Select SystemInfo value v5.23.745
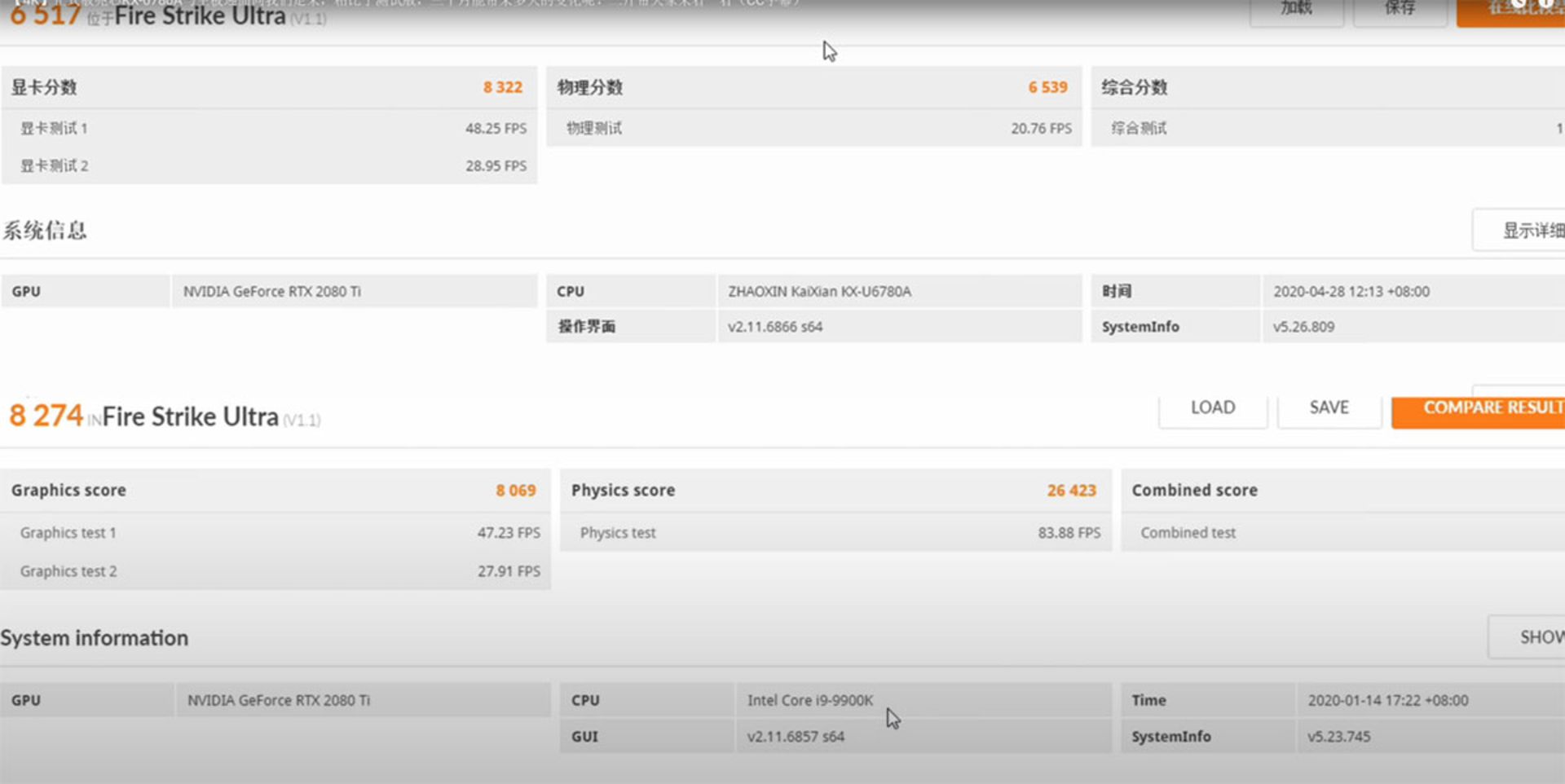 (x=1338, y=737)
